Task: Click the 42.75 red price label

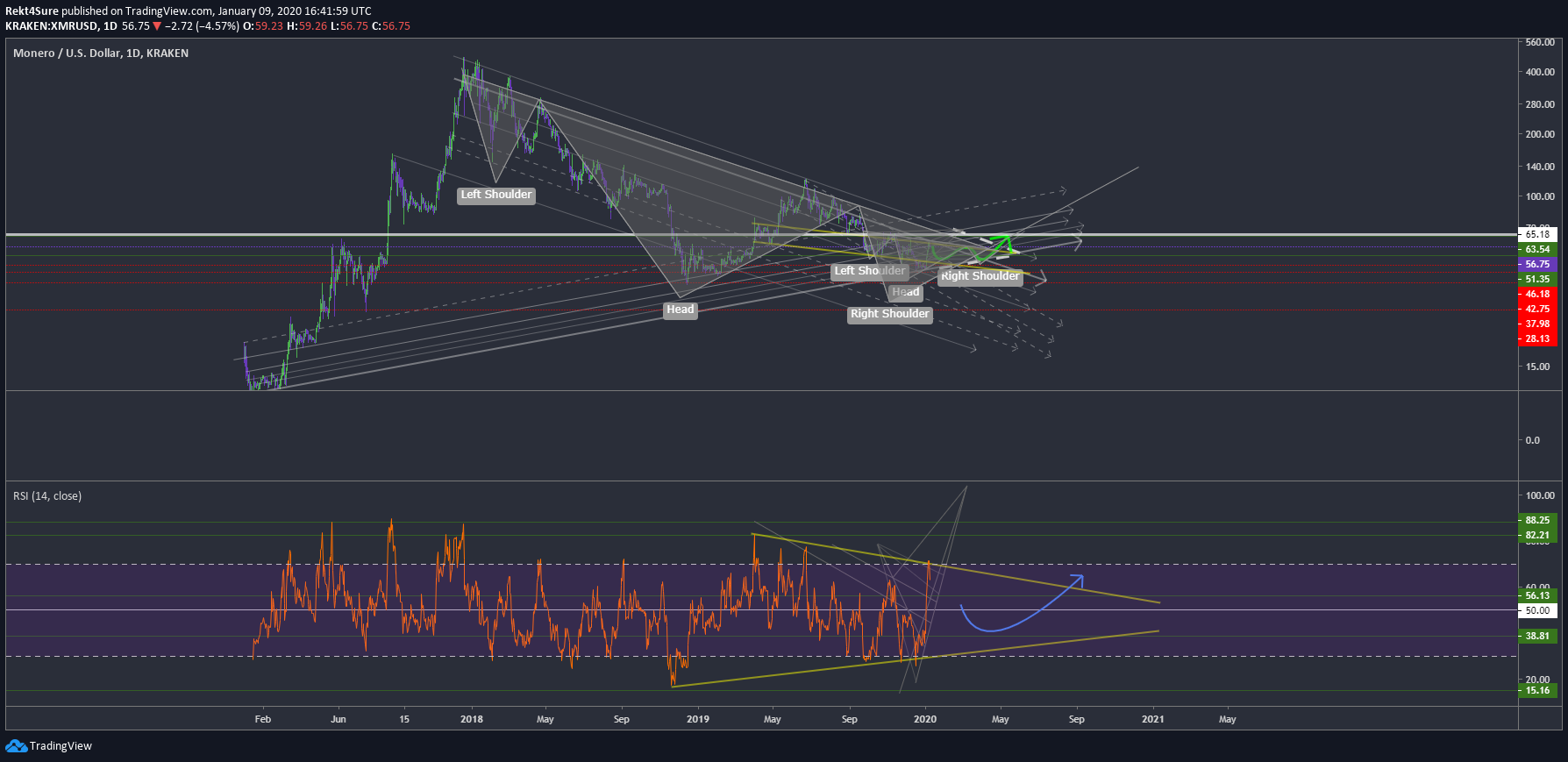Action: pos(1537,309)
